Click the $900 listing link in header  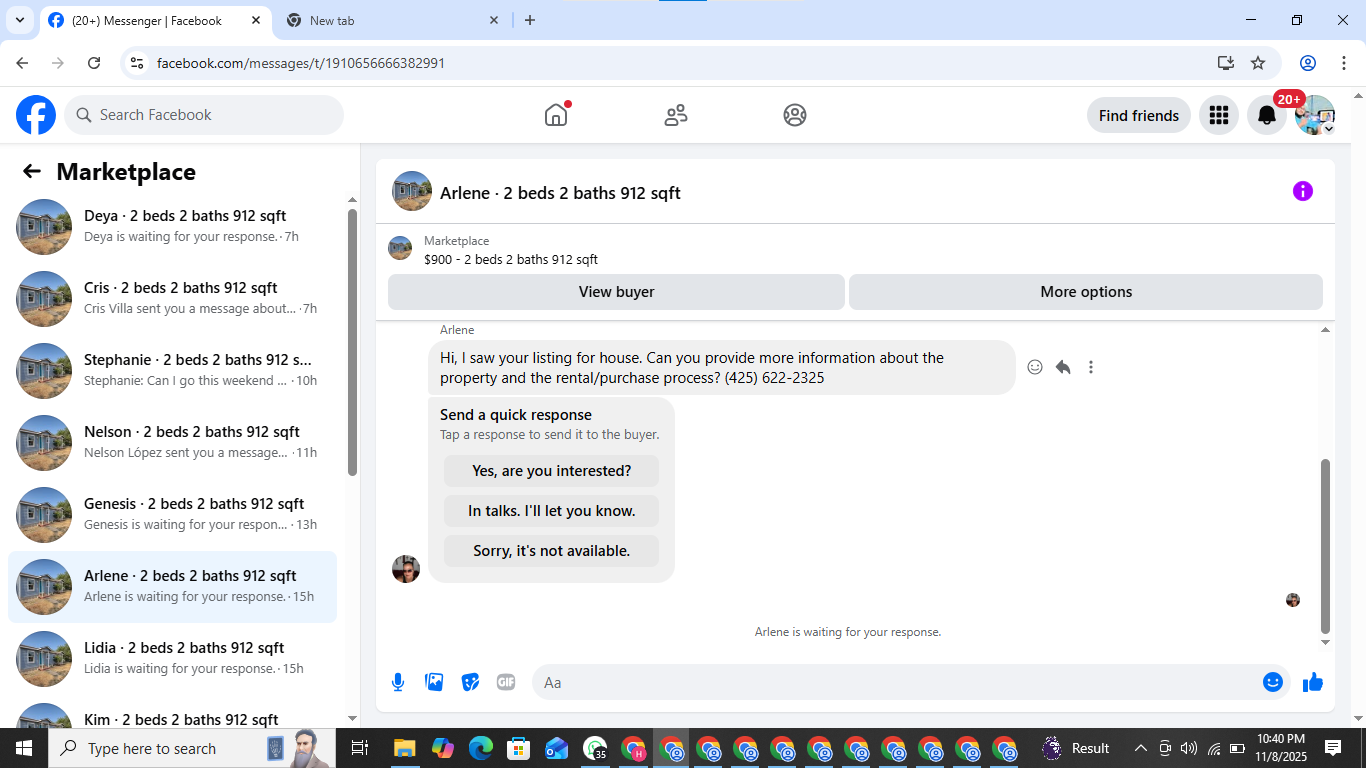(511, 259)
